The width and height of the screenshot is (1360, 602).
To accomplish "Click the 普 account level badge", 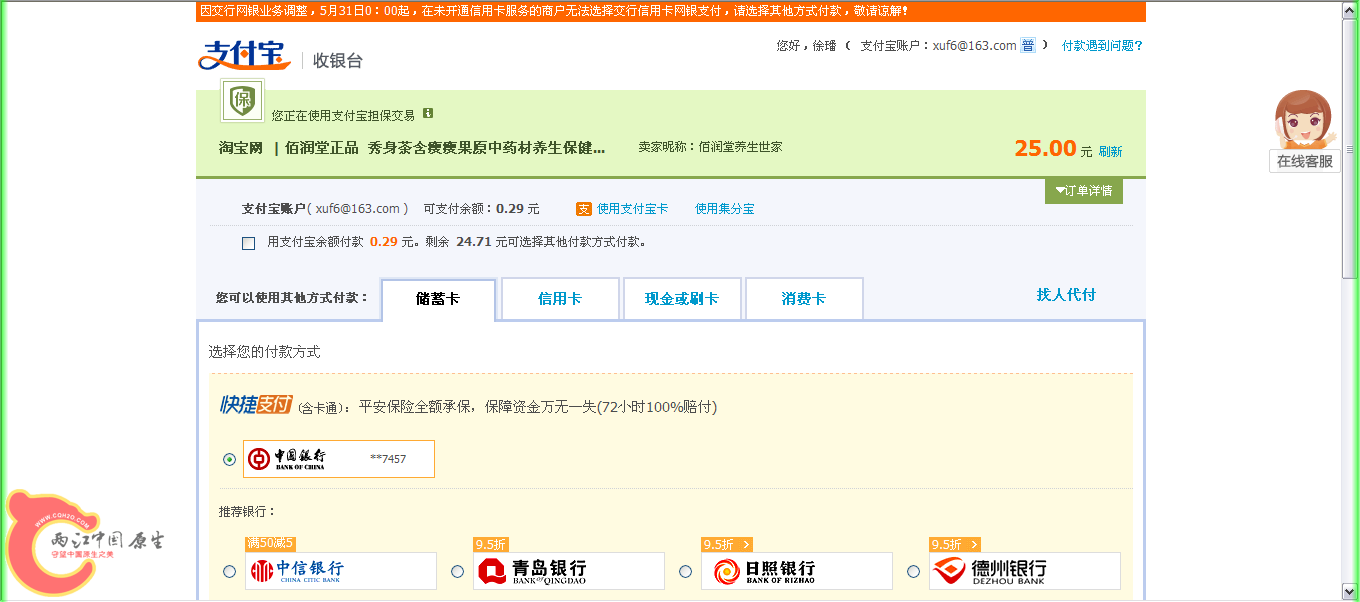I will (1027, 46).
